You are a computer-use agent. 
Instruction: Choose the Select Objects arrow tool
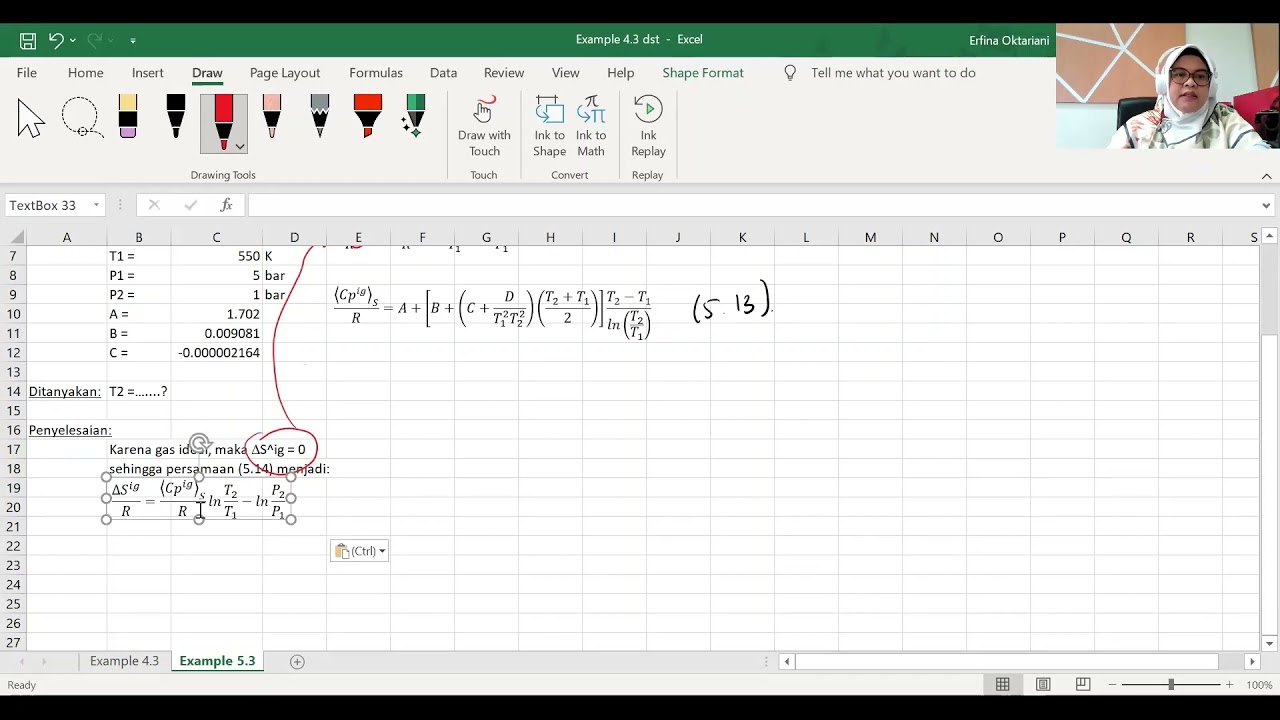pyautogui.click(x=31, y=119)
